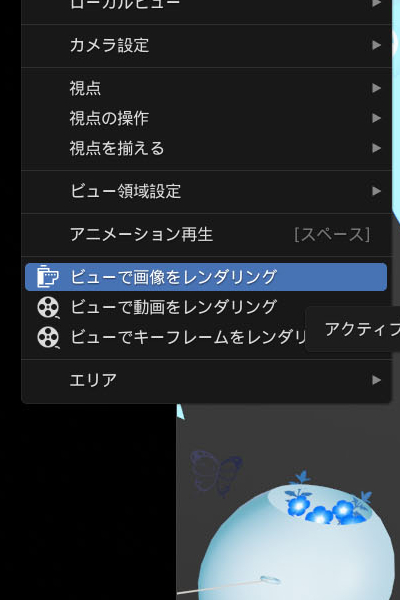Screen dimensions: 400x600
Task: Open the カメラ設定 menu entry
Action: coord(206,45)
